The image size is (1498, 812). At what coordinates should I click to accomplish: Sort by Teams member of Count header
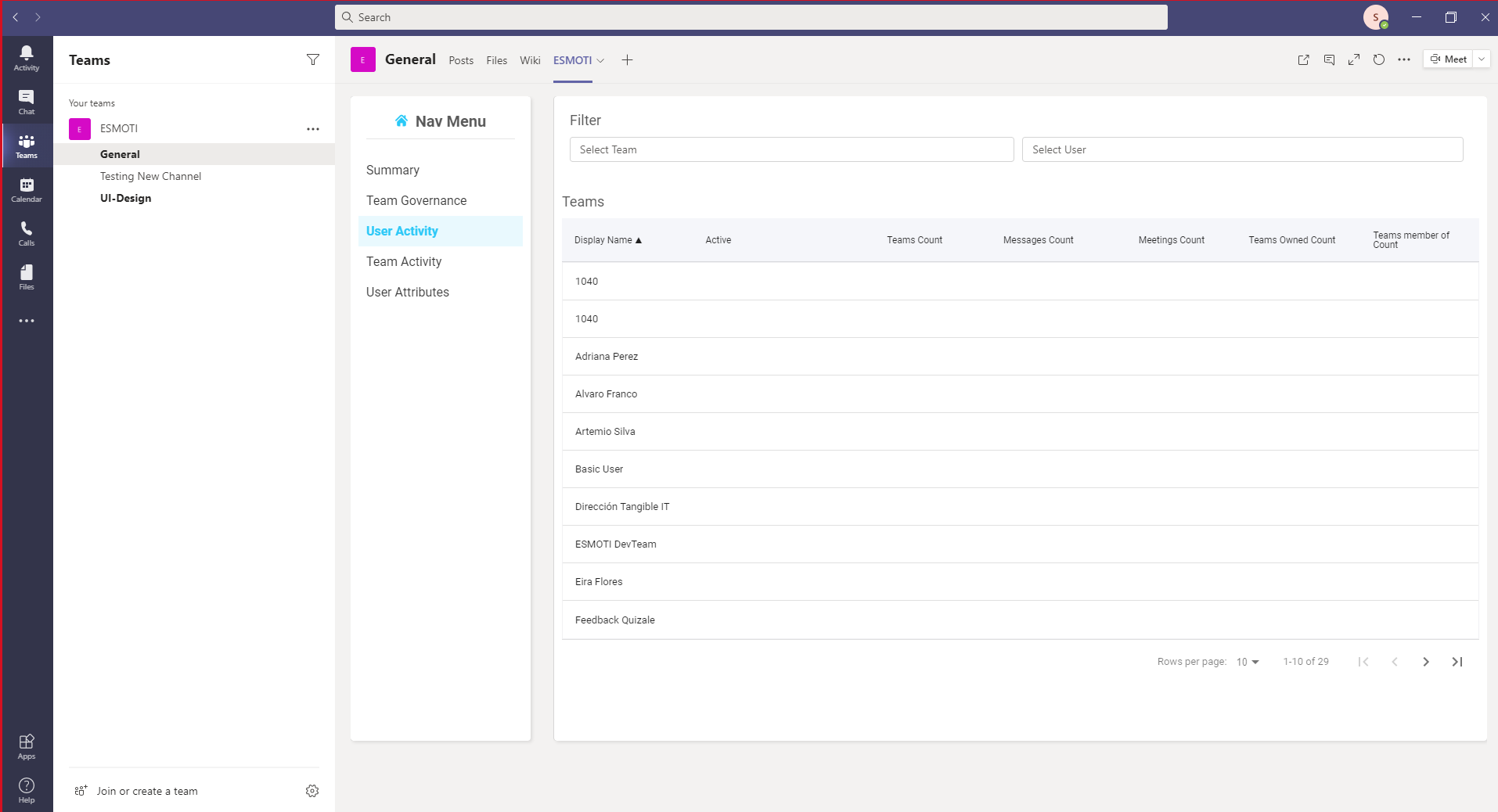point(1411,240)
